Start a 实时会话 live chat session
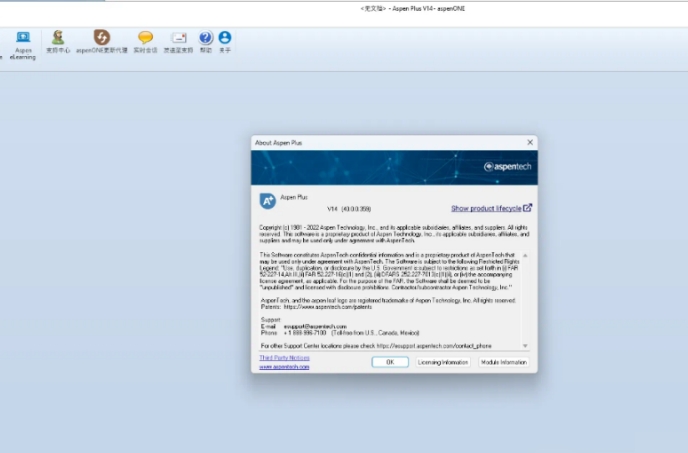The width and height of the screenshot is (688, 453). pos(145,38)
